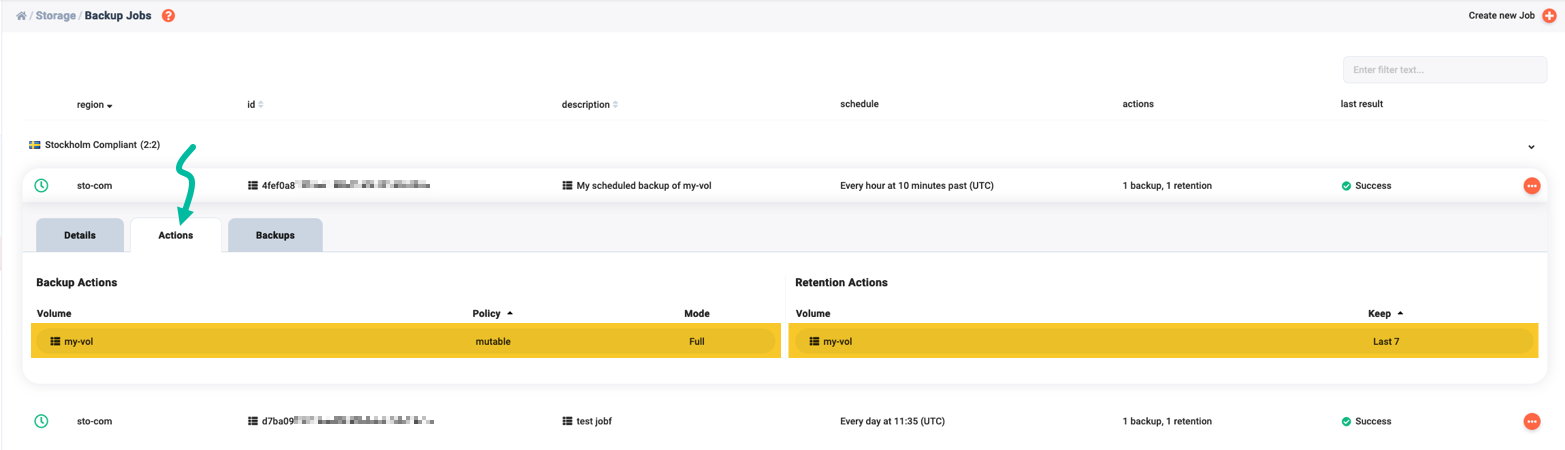Sort by the description column header

tap(590, 104)
